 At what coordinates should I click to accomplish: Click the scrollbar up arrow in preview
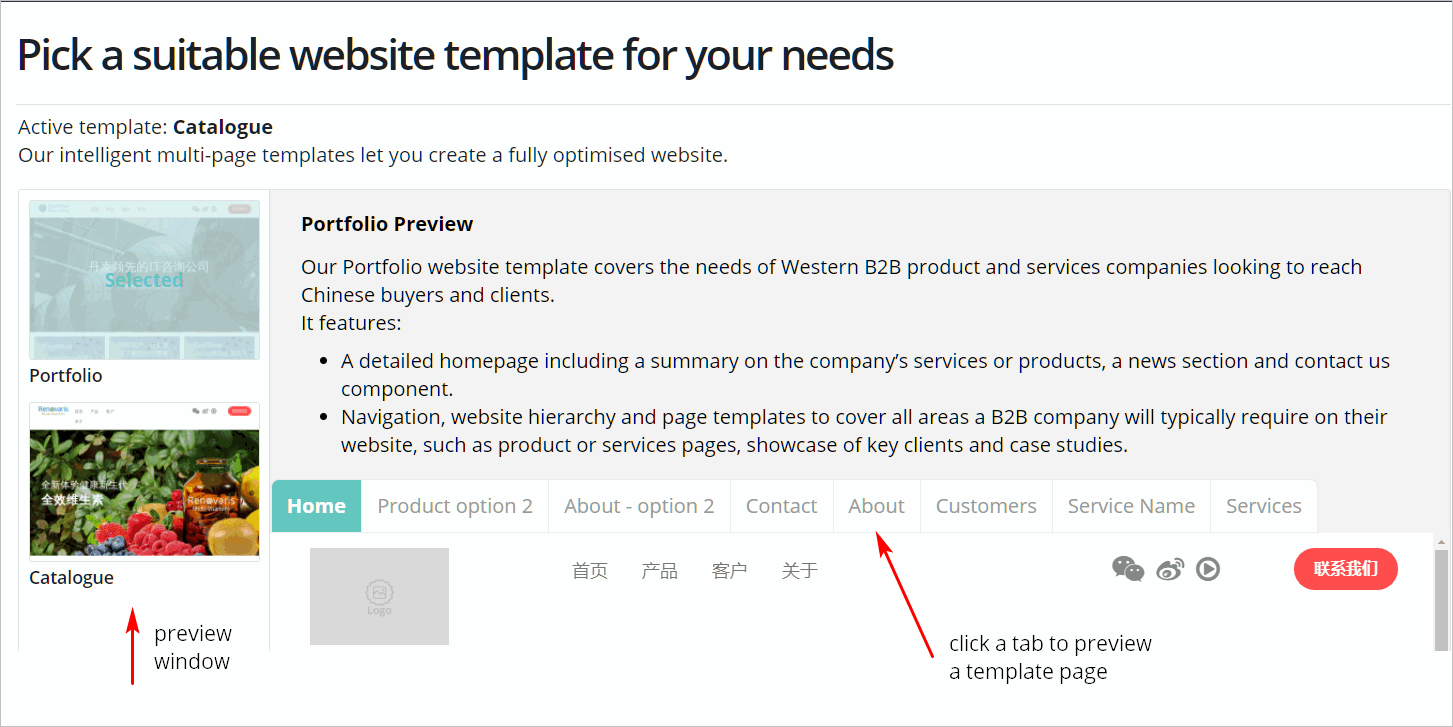[x=1441, y=542]
